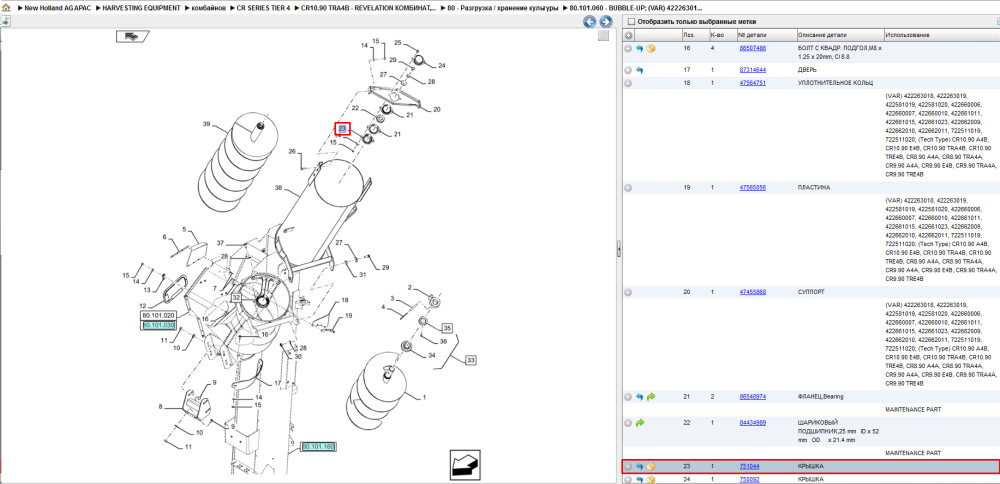Click the combine vehicle orientation icon
The image size is (1000, 484).
133,36
